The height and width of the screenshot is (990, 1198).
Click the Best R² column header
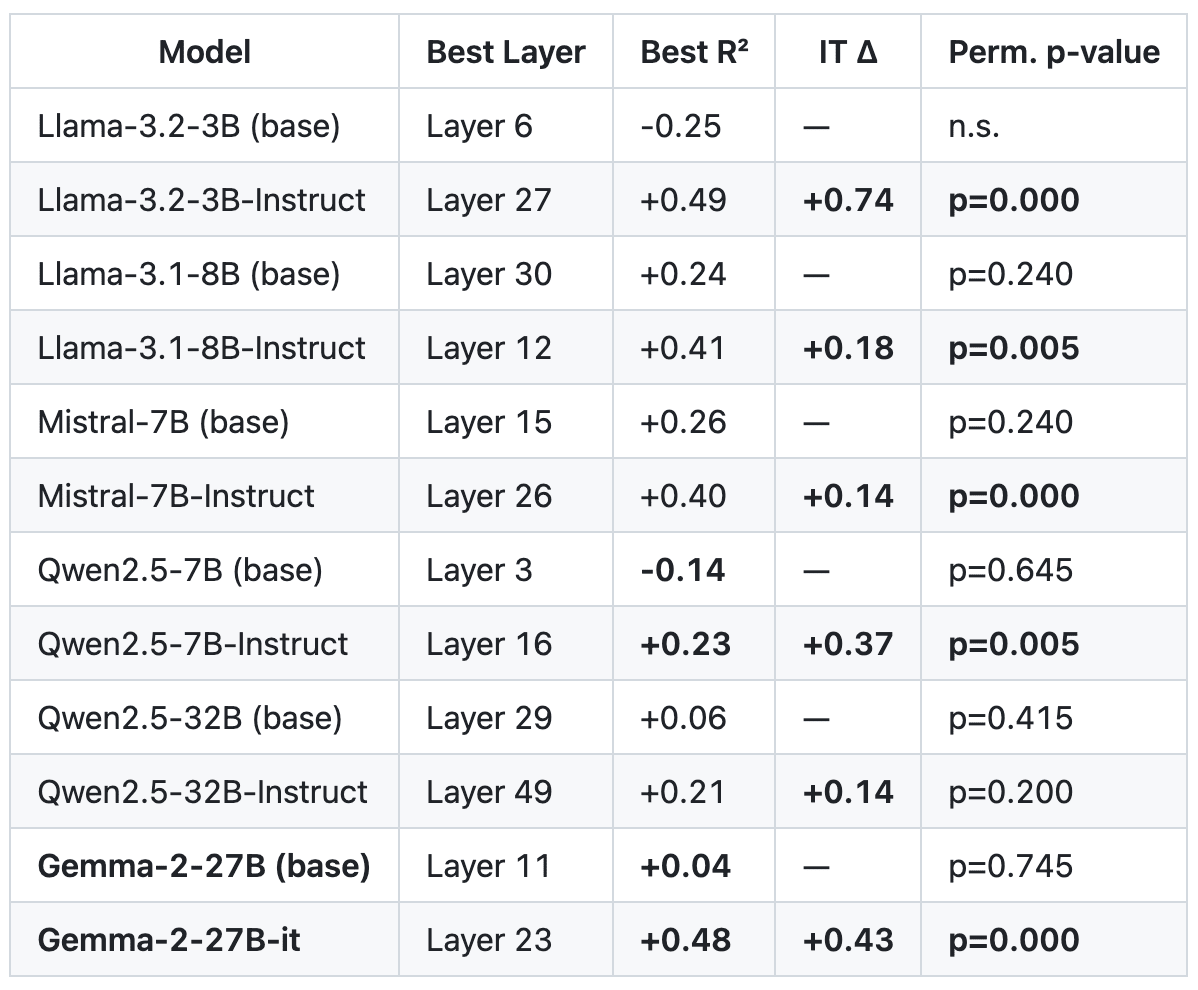695,52
